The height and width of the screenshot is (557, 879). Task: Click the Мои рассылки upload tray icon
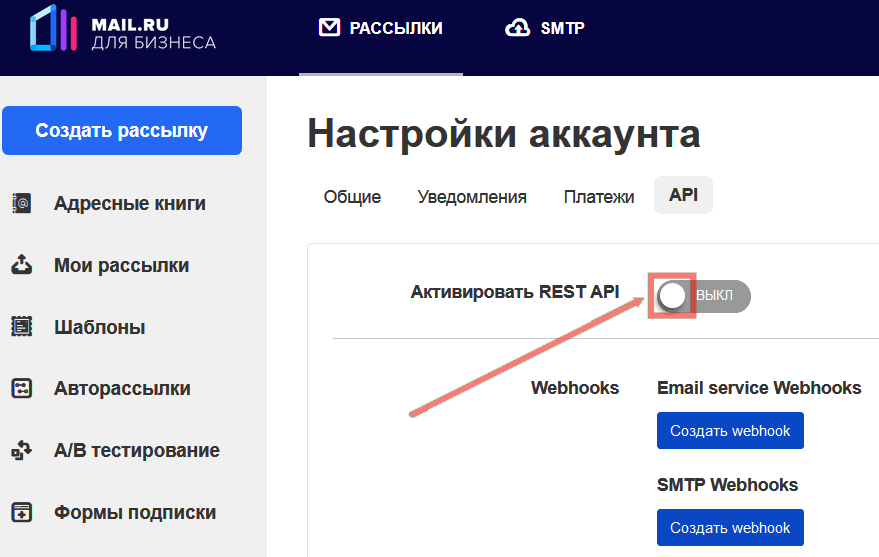click(x=21, y=264)
